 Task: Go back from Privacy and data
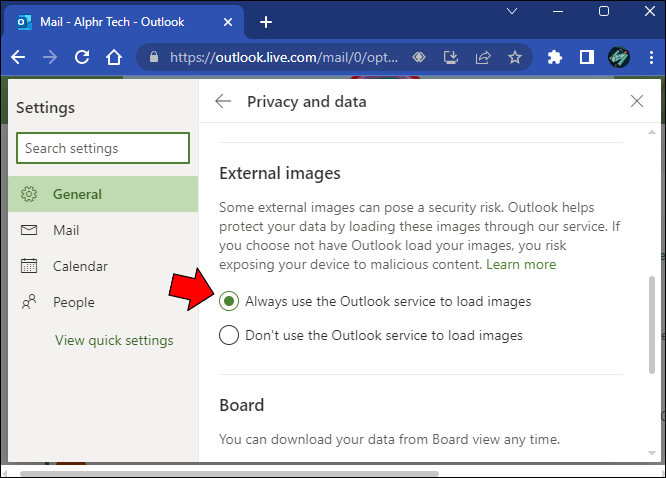point(223,101)
